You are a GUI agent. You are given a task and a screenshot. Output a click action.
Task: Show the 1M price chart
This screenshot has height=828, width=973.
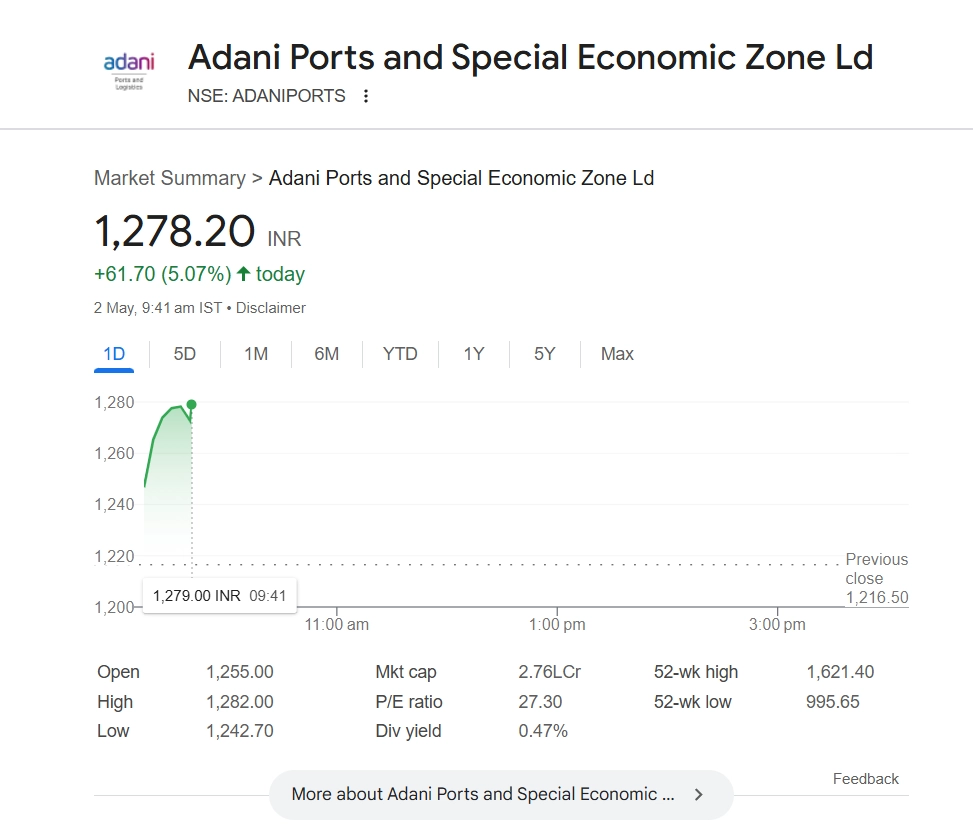(x=256, y=354)
